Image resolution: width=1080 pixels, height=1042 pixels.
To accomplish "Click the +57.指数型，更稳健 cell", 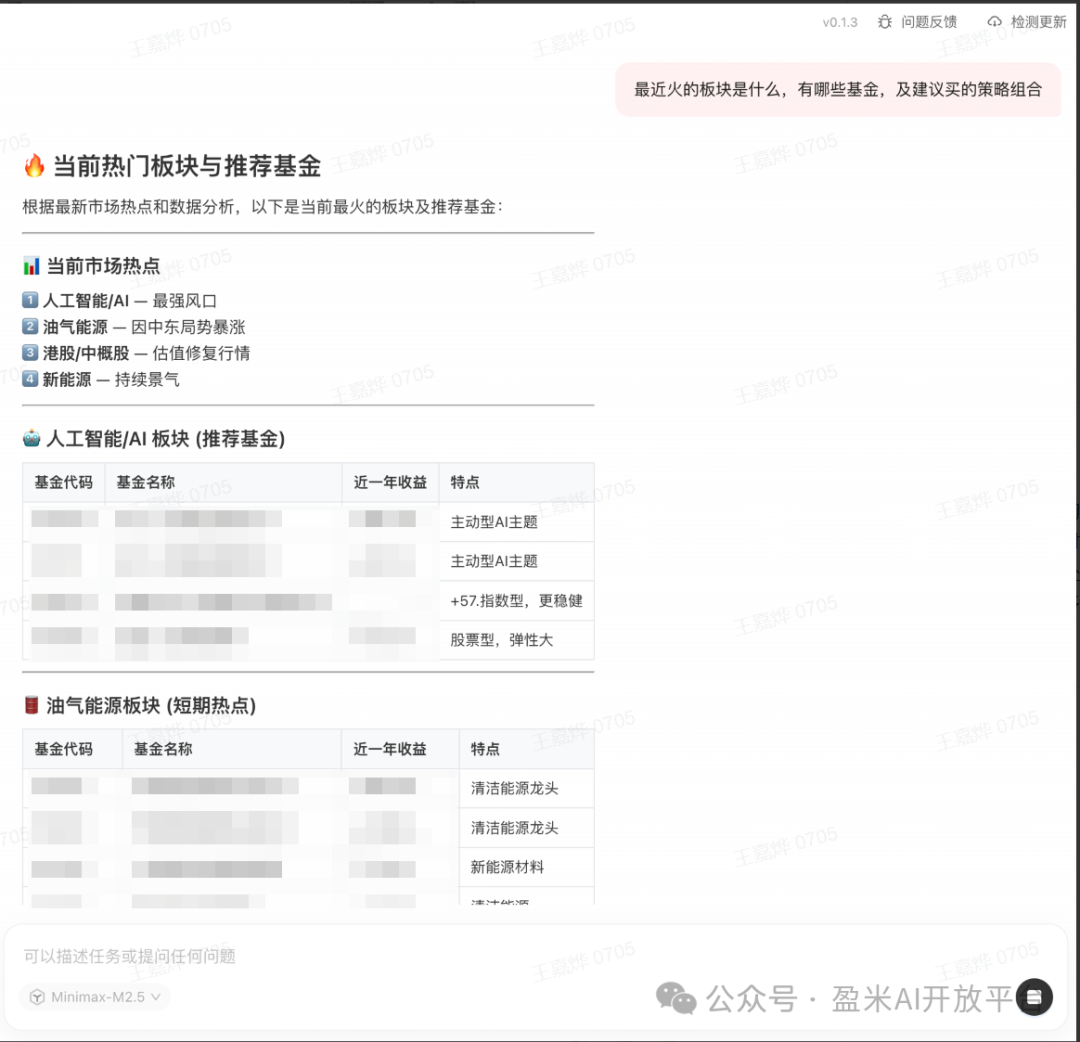I will coord(516,601).
